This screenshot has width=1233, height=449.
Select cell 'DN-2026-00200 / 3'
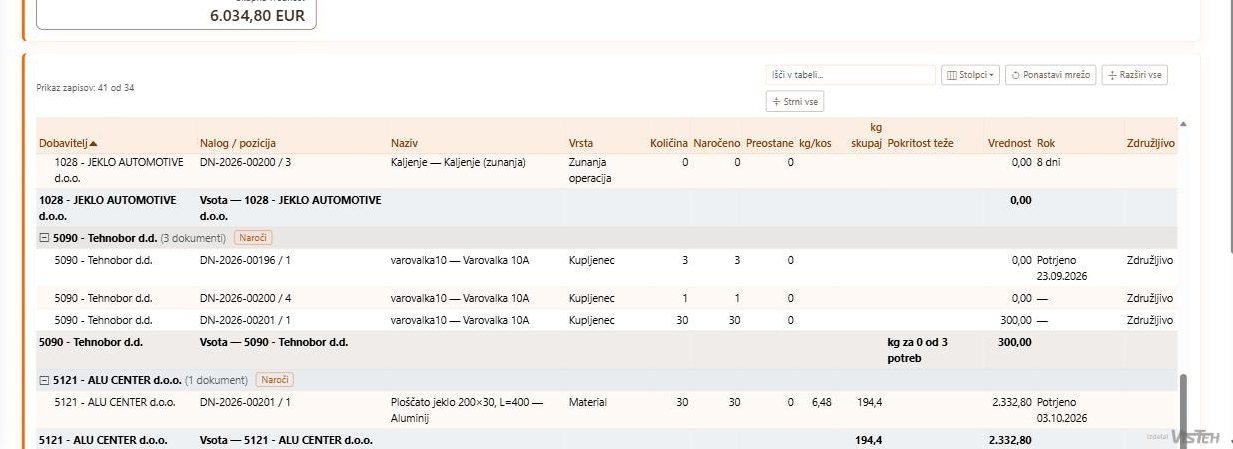click(246, 162)
